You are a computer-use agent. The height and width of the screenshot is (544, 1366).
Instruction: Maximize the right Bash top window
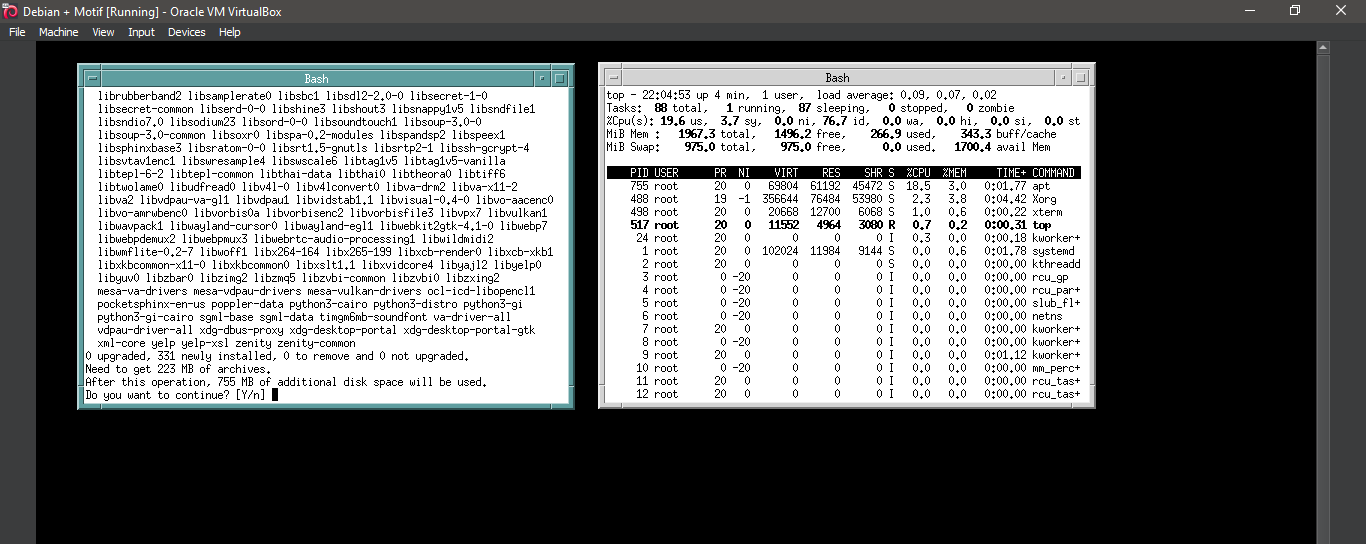[x=1081, y=77]
